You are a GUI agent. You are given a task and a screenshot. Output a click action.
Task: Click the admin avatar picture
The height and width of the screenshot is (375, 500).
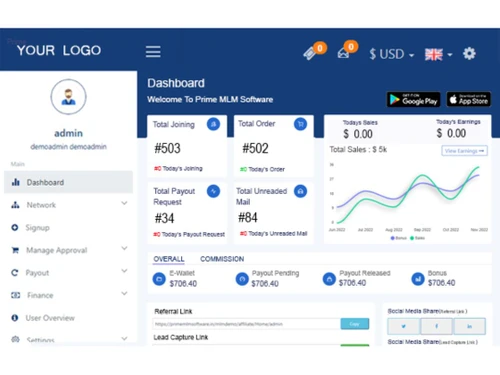(69, 97)
